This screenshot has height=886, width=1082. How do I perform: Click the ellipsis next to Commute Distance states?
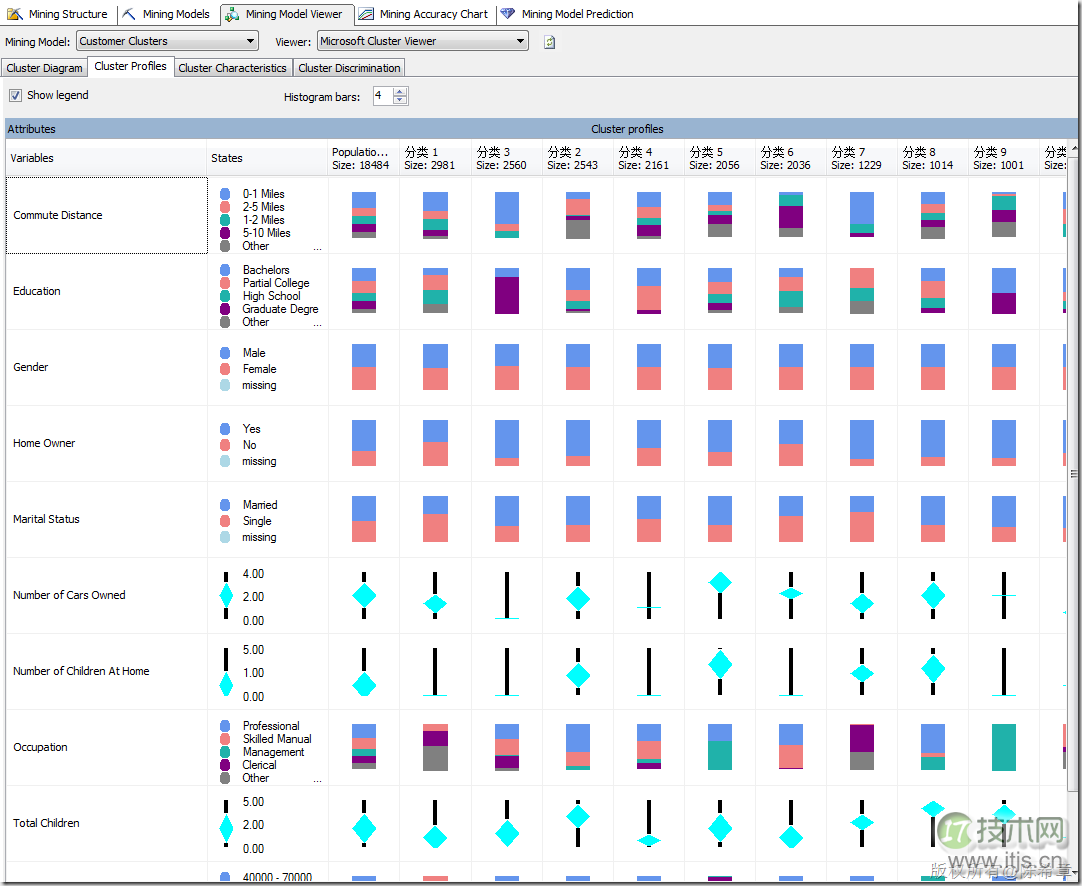click(x=318, y=247)
